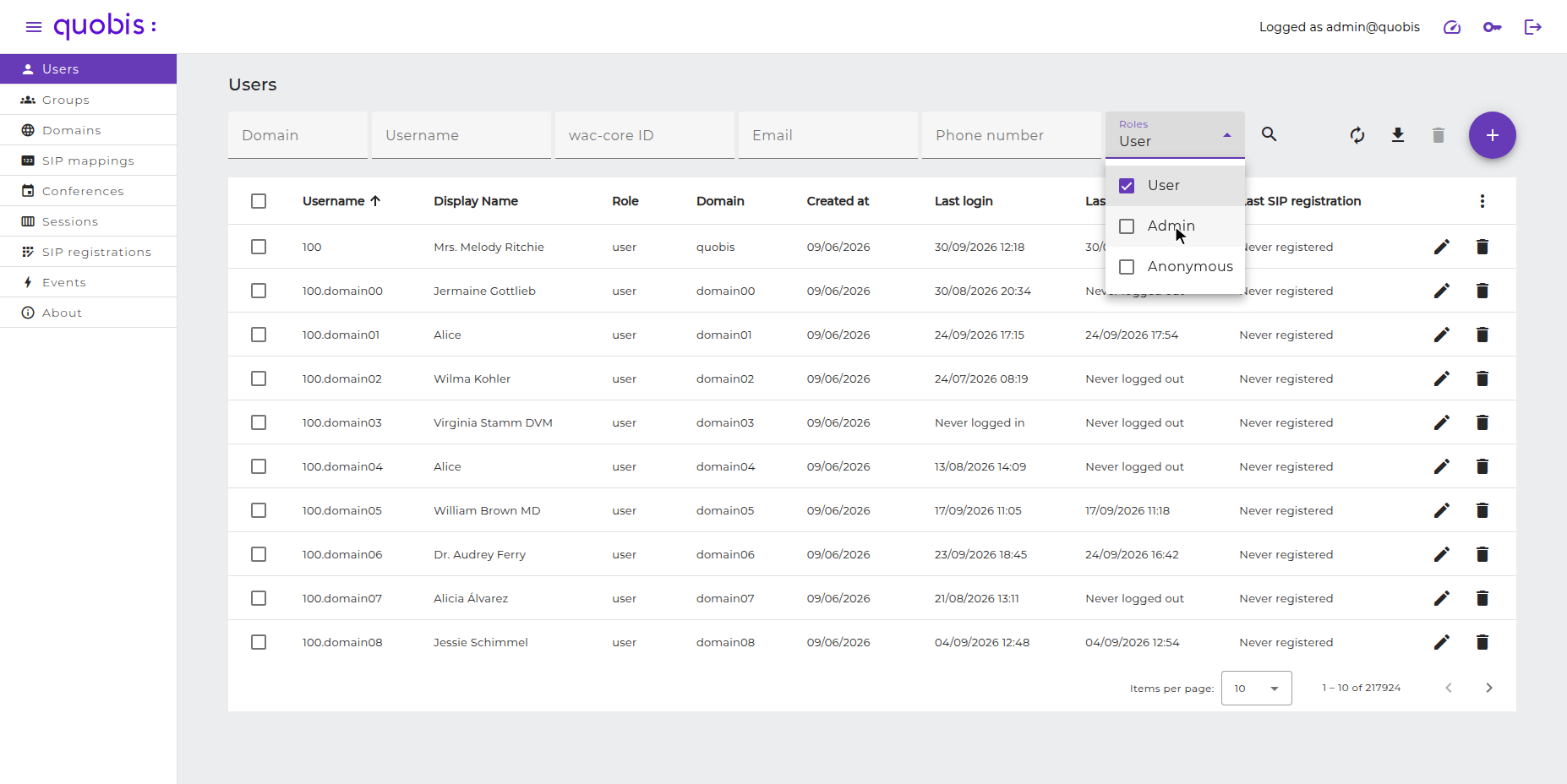Open the dashboard speedometer icon in header
This screenshot has height=784, width=1567.
1452,27
